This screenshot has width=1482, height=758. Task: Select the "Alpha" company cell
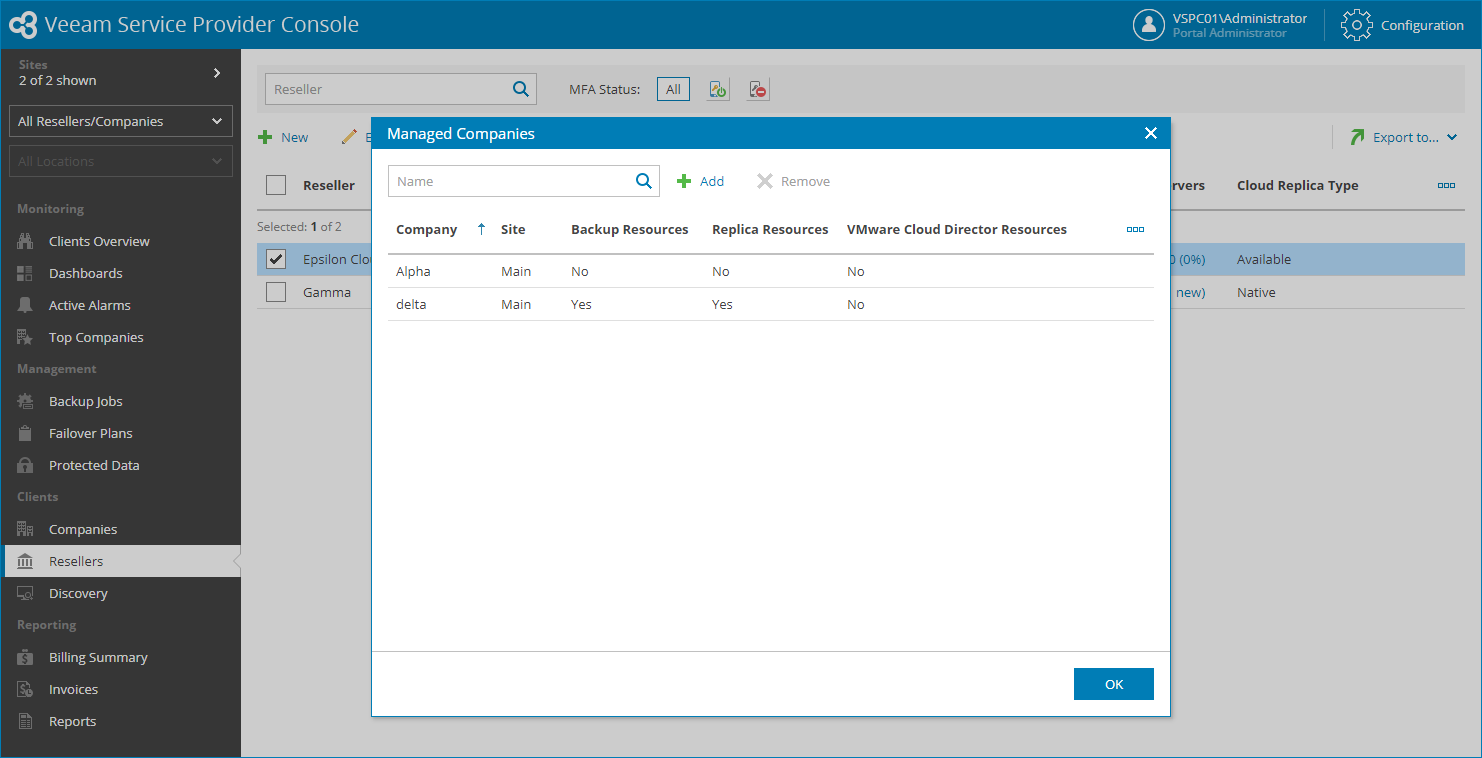[413, 271]
